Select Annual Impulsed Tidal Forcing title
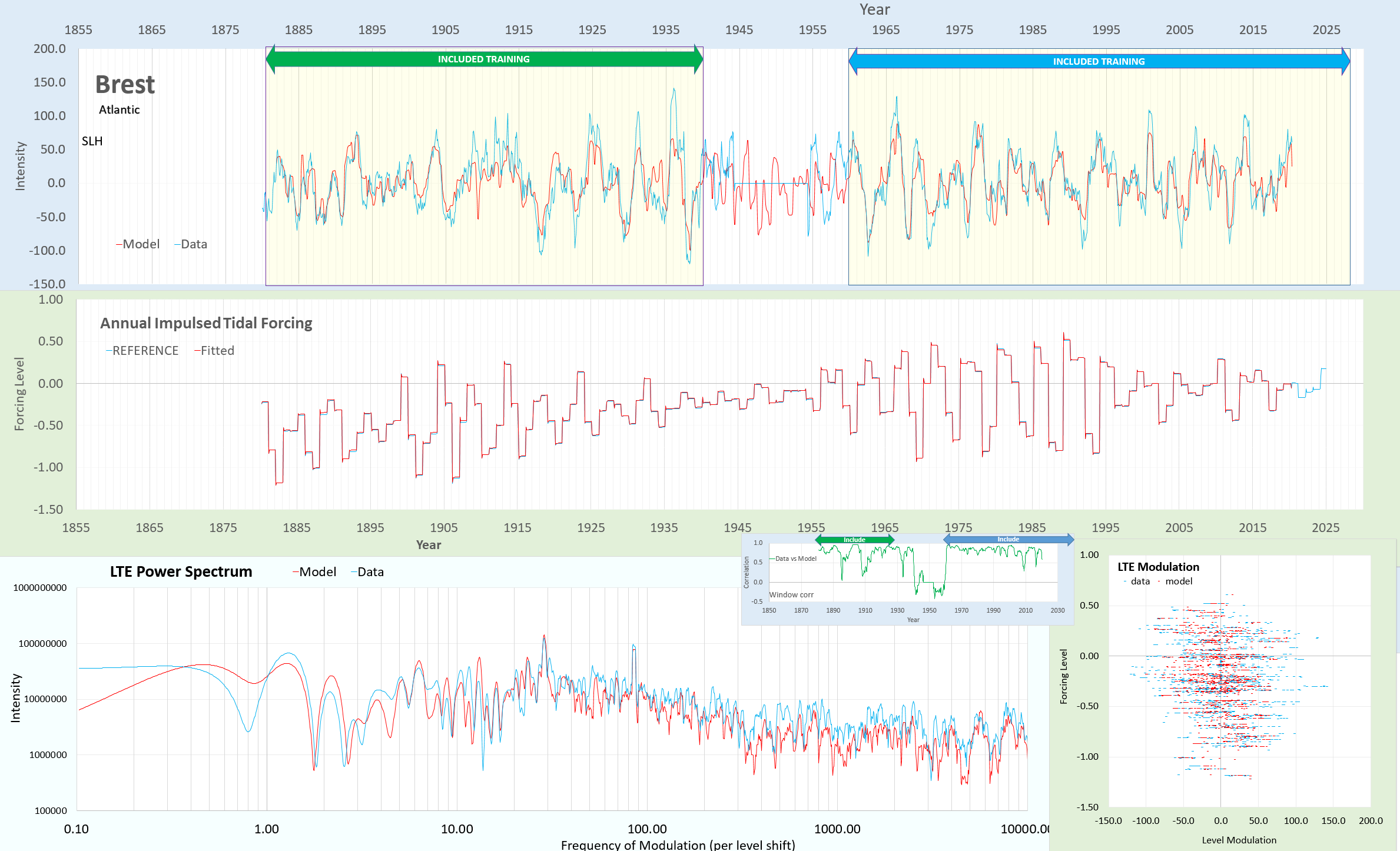 pyautogui.click(x=206, y=323)
